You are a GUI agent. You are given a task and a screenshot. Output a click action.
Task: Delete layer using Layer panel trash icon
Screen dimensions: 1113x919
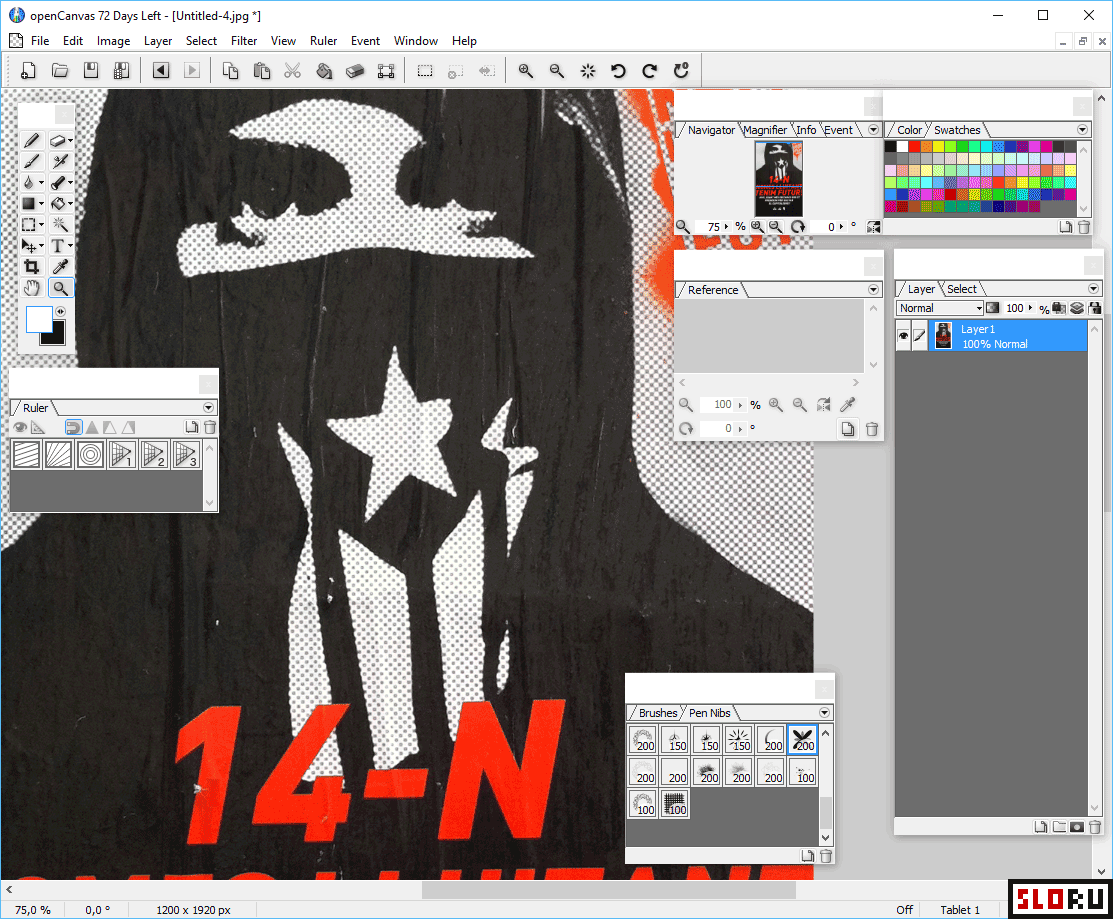1095,827
